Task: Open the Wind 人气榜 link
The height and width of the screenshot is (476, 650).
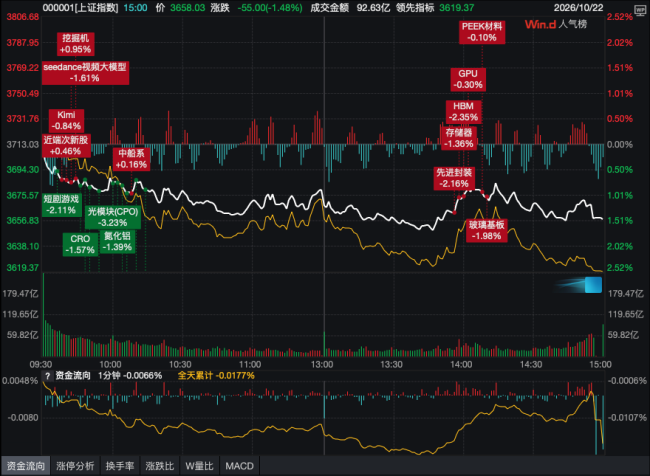Action: (x=556, y=24)
